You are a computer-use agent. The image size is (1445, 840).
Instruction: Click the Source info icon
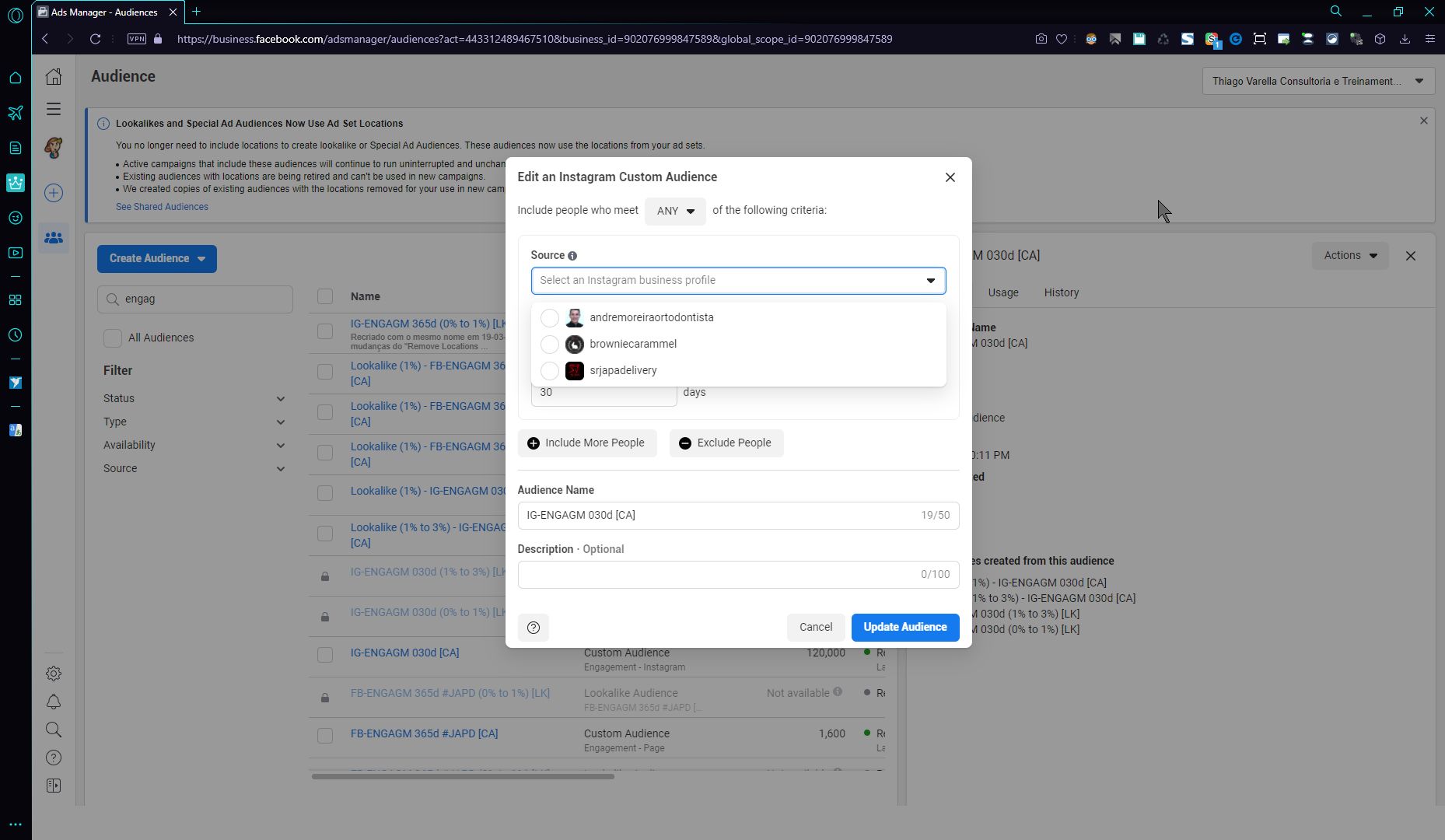tap(572, 256)
